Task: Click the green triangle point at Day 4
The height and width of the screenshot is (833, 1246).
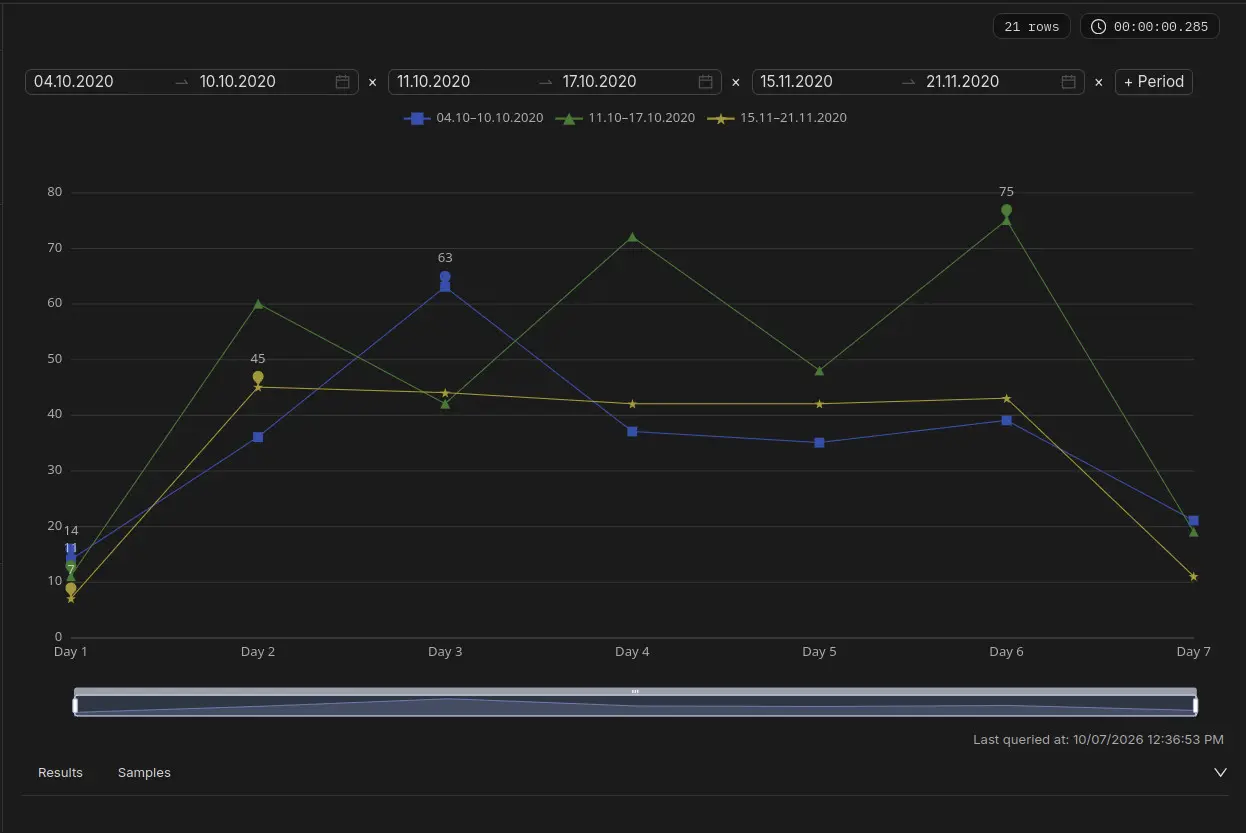Action: coord(632,237)
